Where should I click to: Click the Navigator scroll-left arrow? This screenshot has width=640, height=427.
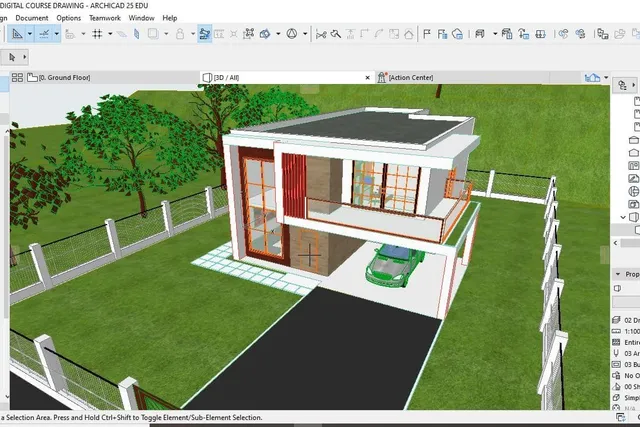616,243
